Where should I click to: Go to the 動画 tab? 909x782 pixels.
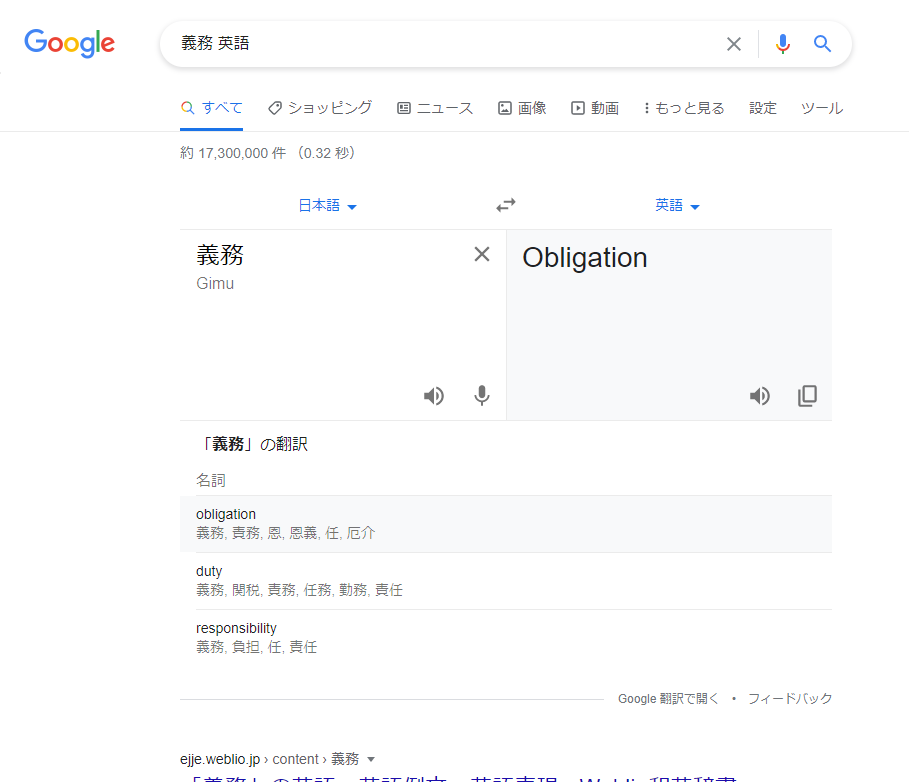pos(595,108)
